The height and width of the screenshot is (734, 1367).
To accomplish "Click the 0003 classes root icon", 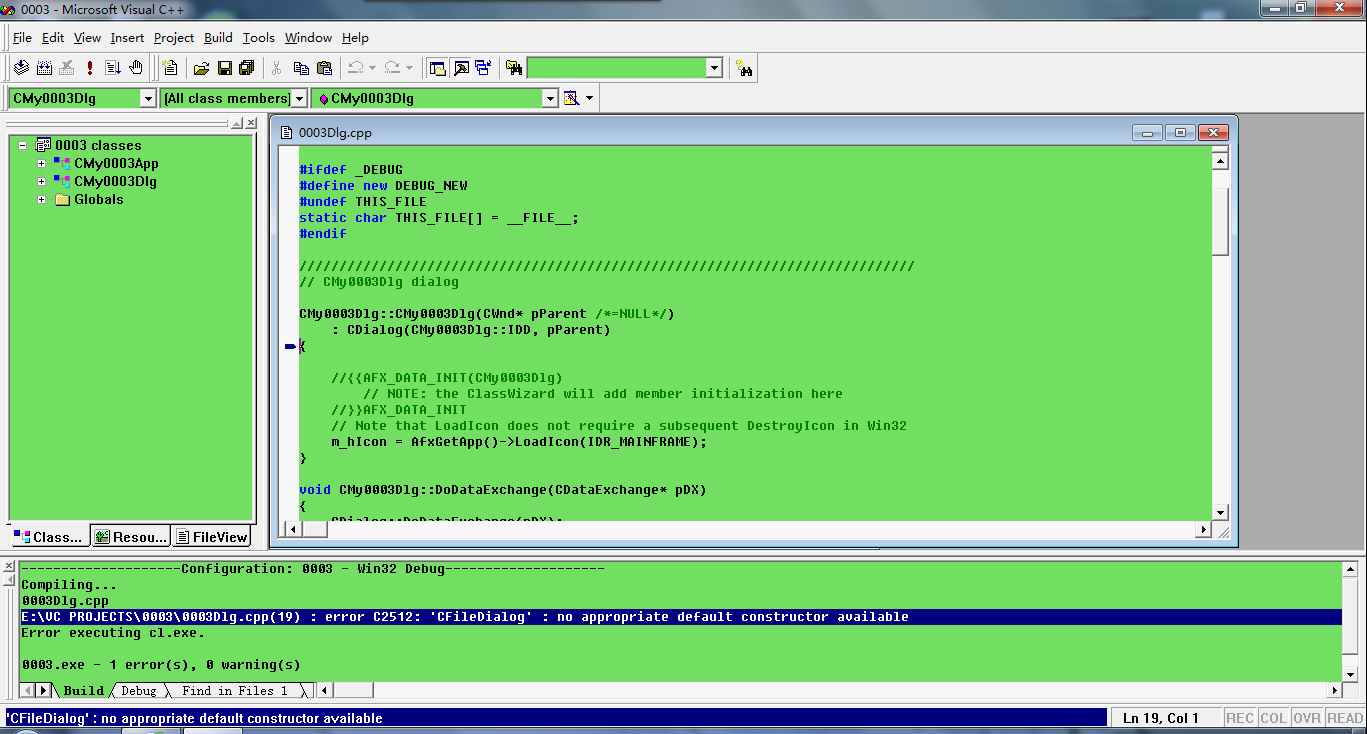I will 43,145.
